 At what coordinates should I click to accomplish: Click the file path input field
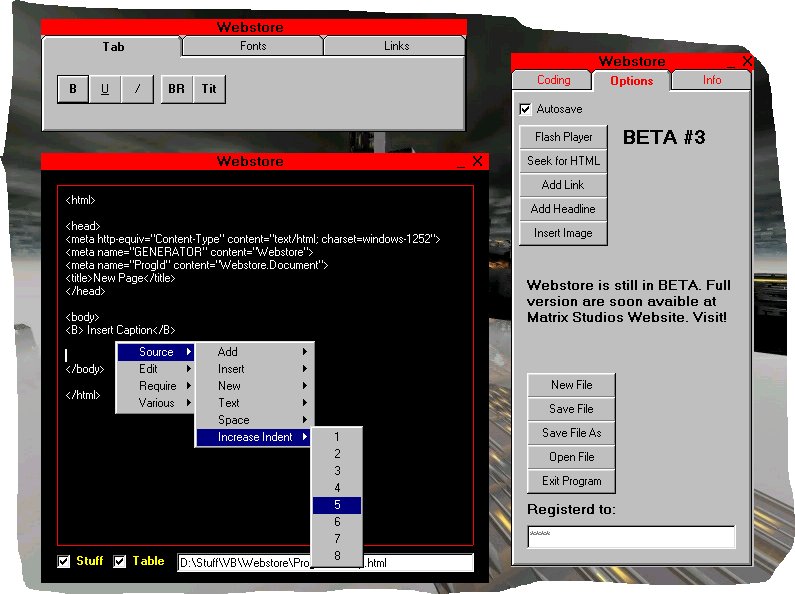pos(325,563)
